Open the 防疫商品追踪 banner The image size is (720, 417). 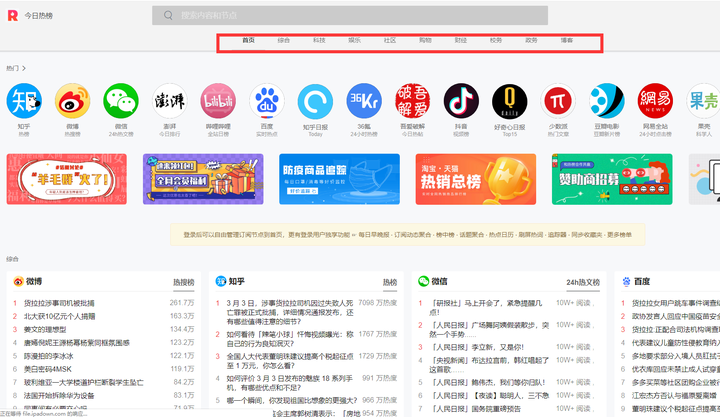(339, 179)
